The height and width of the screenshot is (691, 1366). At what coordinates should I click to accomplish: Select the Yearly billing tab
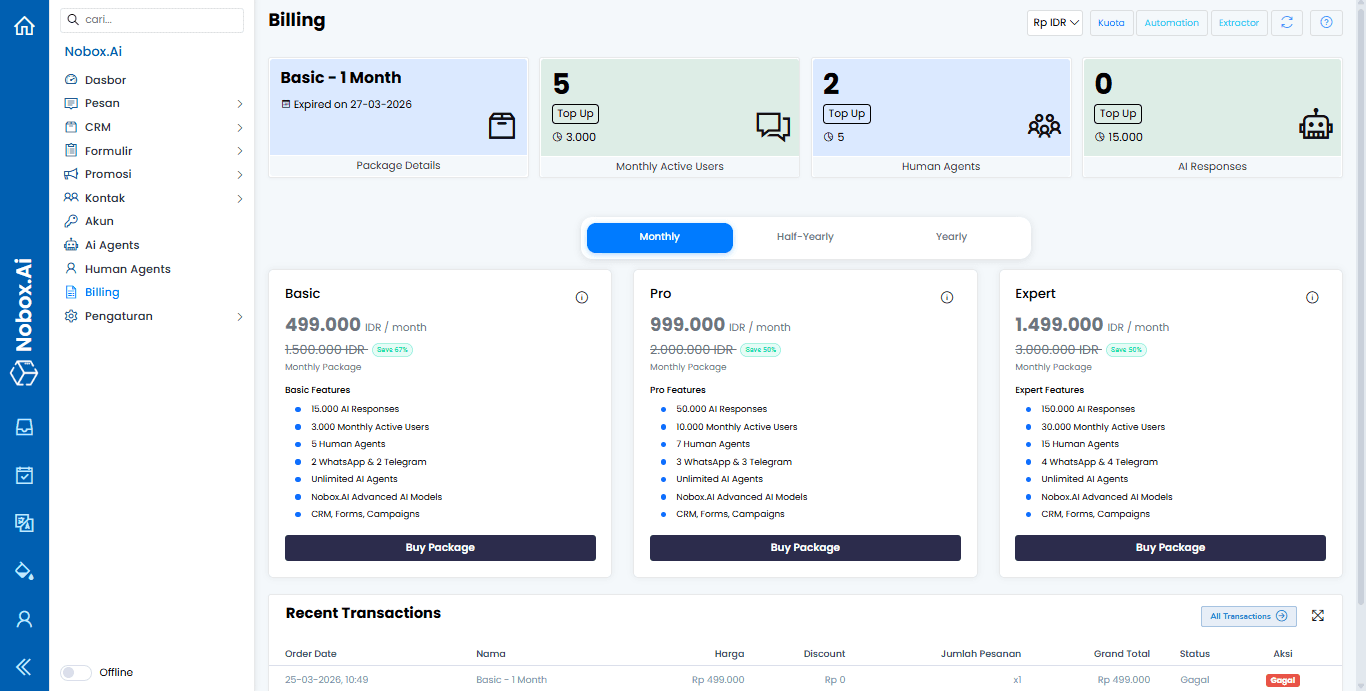tap(951, 237)
